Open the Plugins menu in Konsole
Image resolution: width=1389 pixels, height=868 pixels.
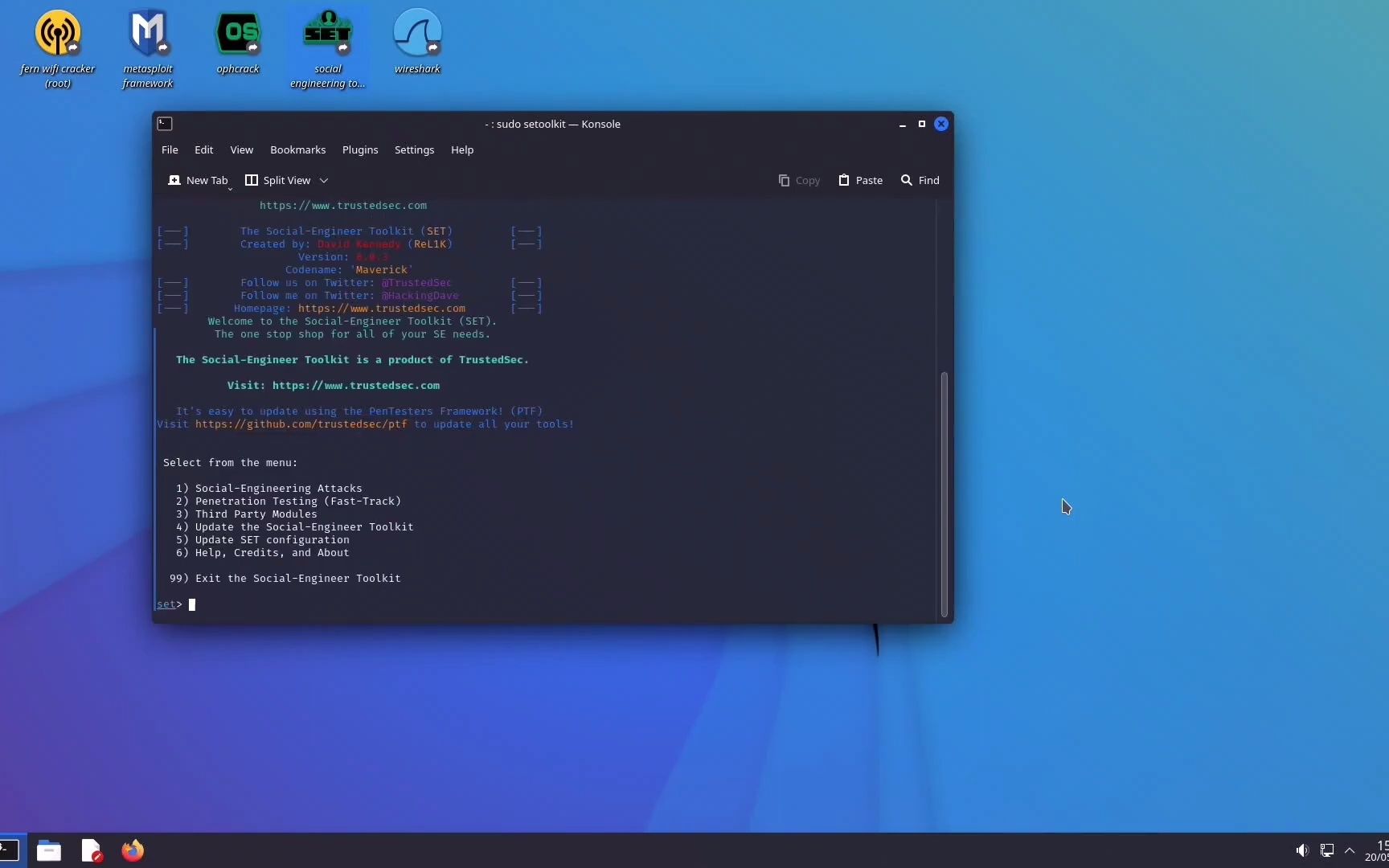359,149
